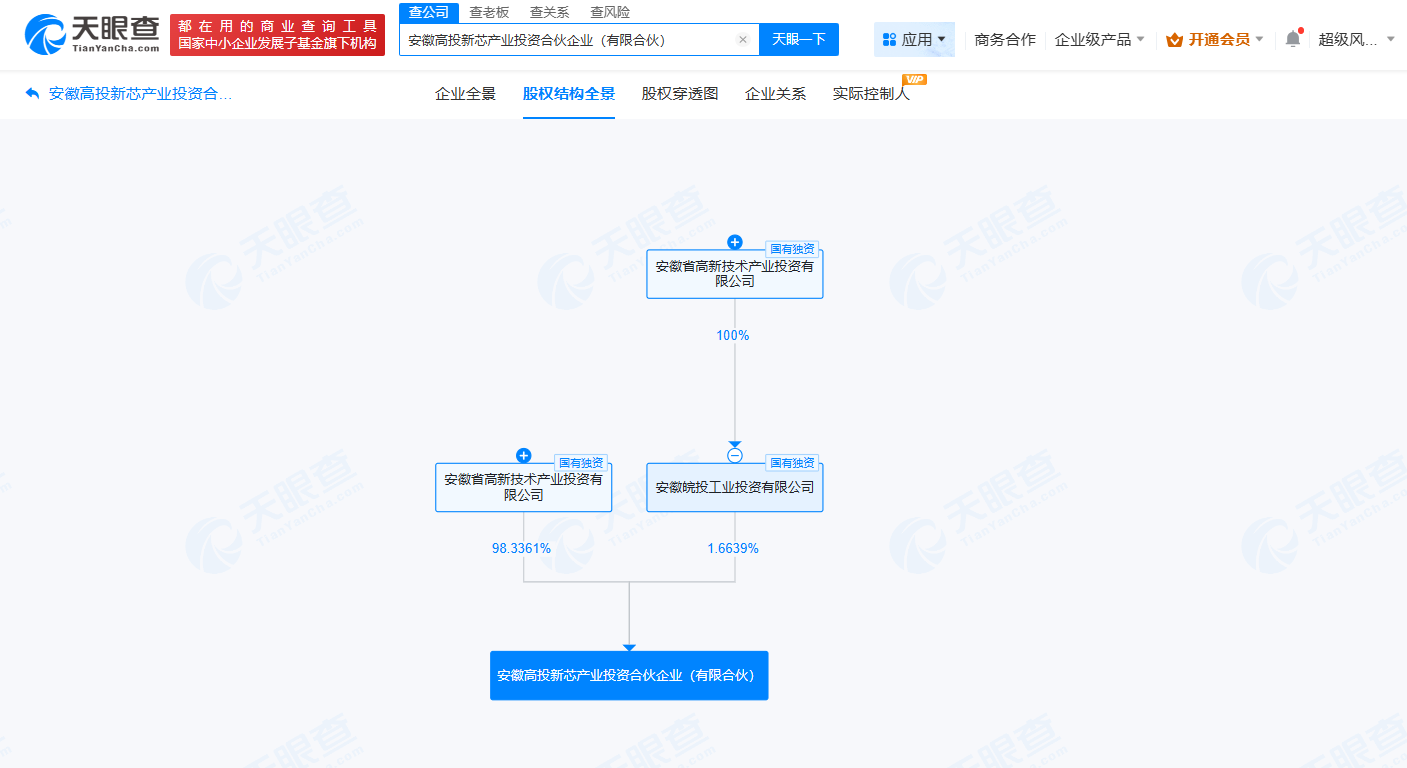The width and height of the screenshot is (1407, 768).
Task: Clear the search box with the X icon
Action: pyautogui.click(x=743, y=39)
